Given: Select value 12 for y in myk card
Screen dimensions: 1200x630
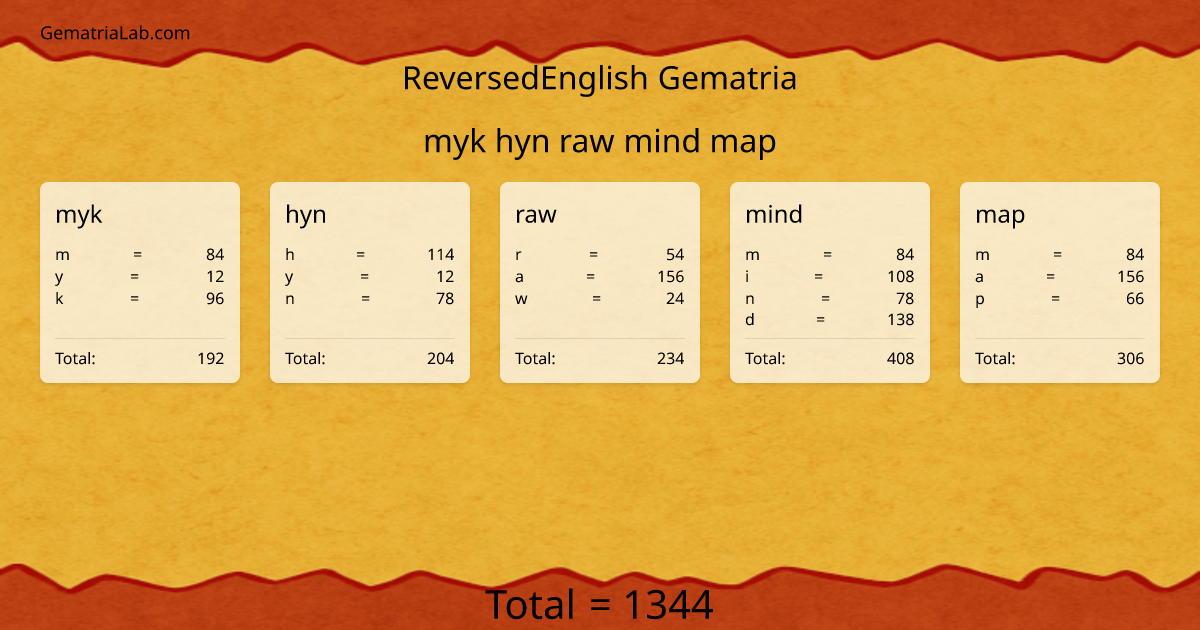Looking at the screenshot, I should [x=215, y=277].
